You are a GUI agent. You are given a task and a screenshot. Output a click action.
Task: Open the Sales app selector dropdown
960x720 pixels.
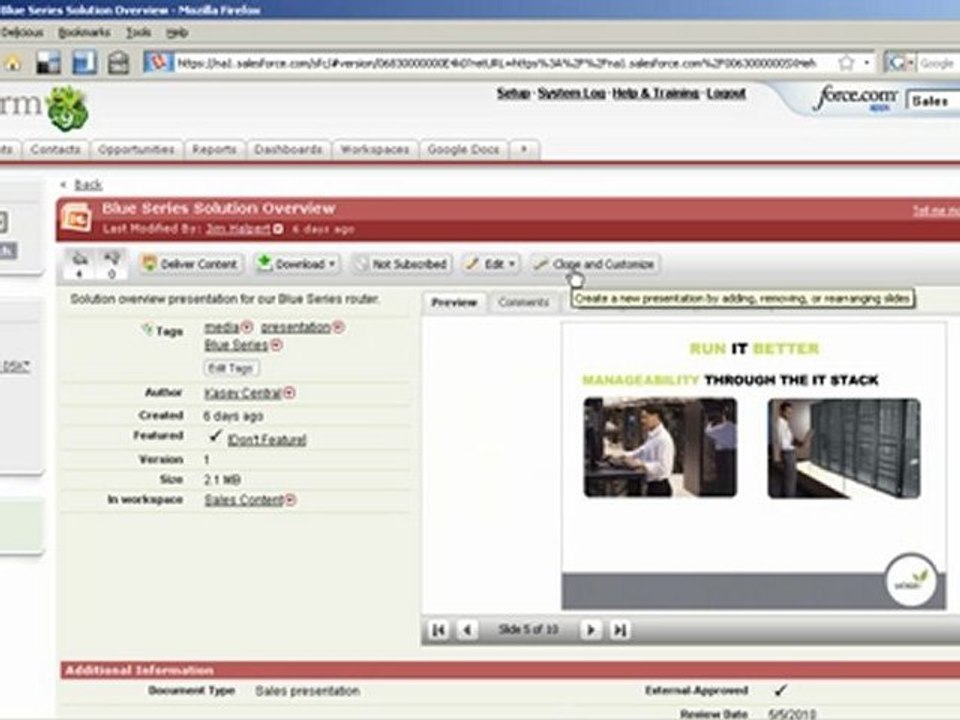(933, 101)
